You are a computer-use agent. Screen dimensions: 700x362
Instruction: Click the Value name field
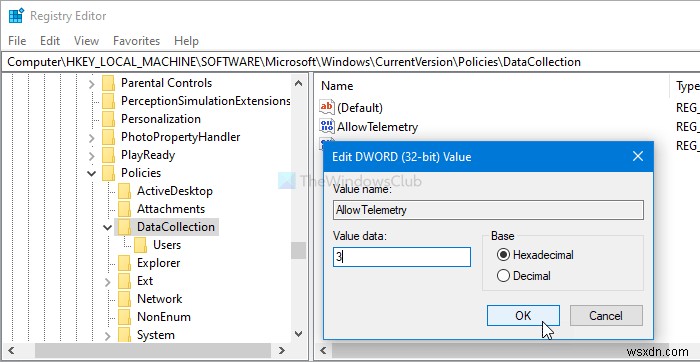tap(488, 210)
